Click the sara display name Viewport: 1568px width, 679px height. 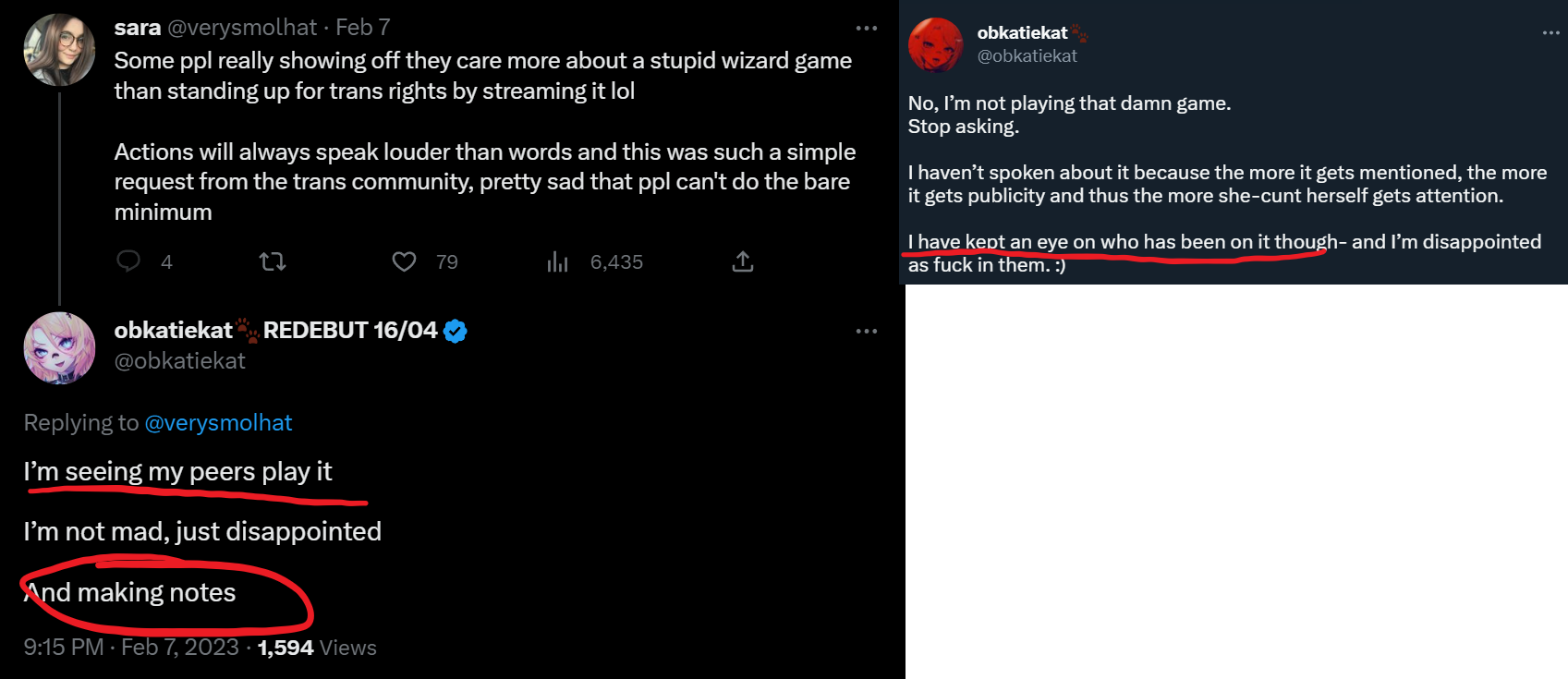pos(138,28)
